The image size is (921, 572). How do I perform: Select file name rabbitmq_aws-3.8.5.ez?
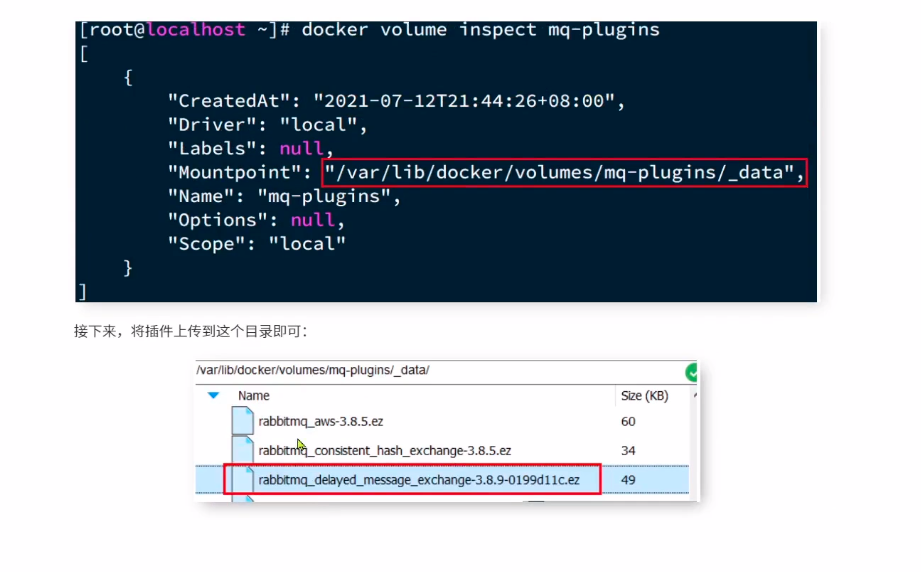coord(321,421)
